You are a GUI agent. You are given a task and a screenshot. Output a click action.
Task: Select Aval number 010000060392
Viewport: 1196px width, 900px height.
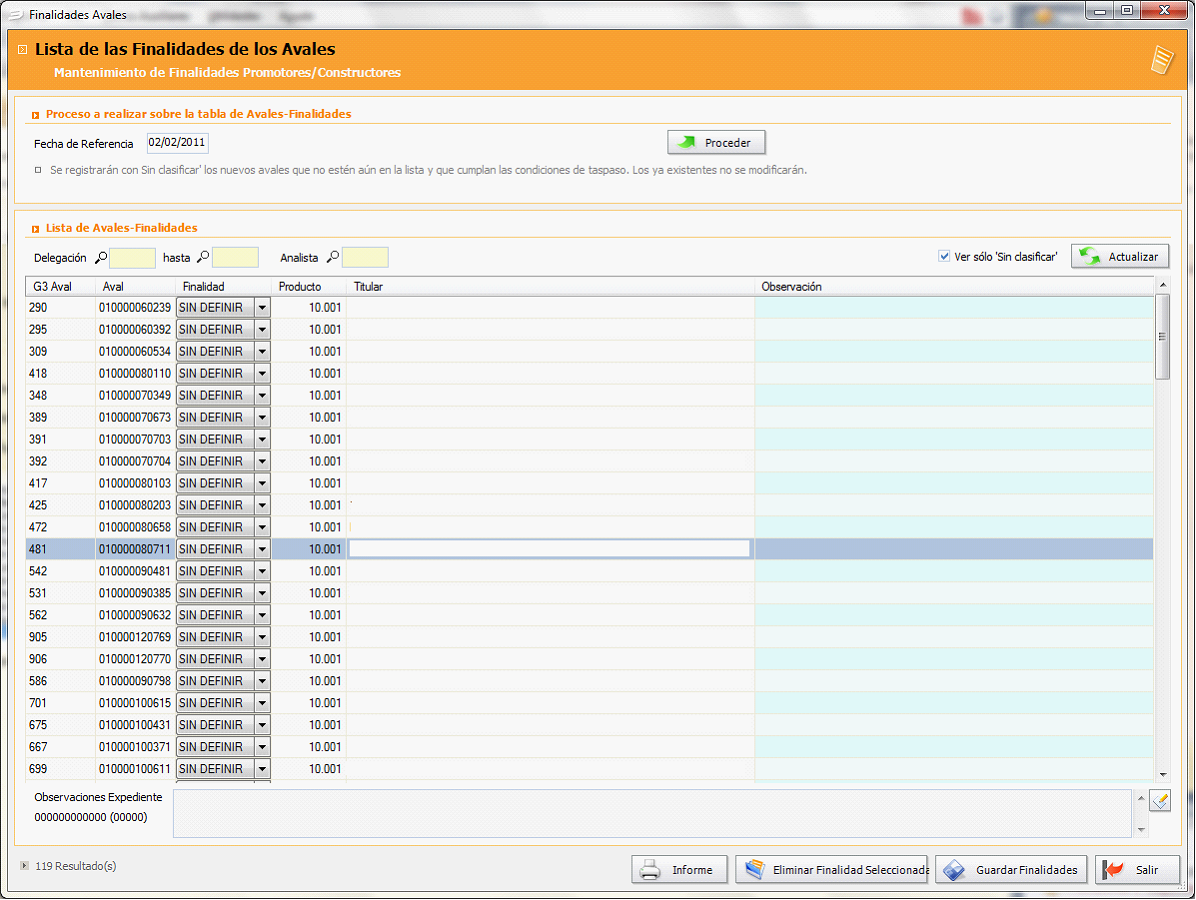(135, 330)
